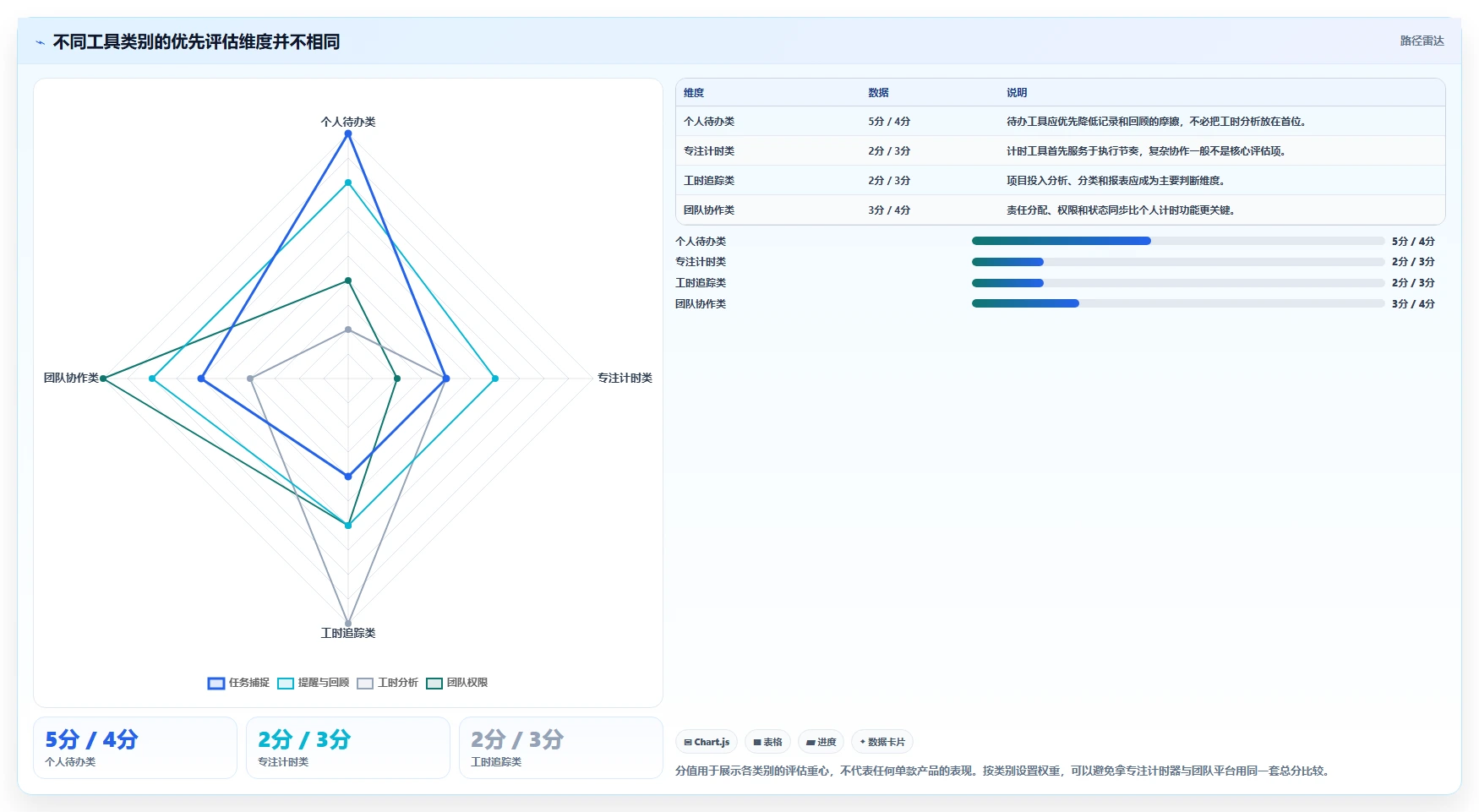1479x812 pixels.
Task: Click the description starting 责任分配、权限
Action: tap(1122, 210)
